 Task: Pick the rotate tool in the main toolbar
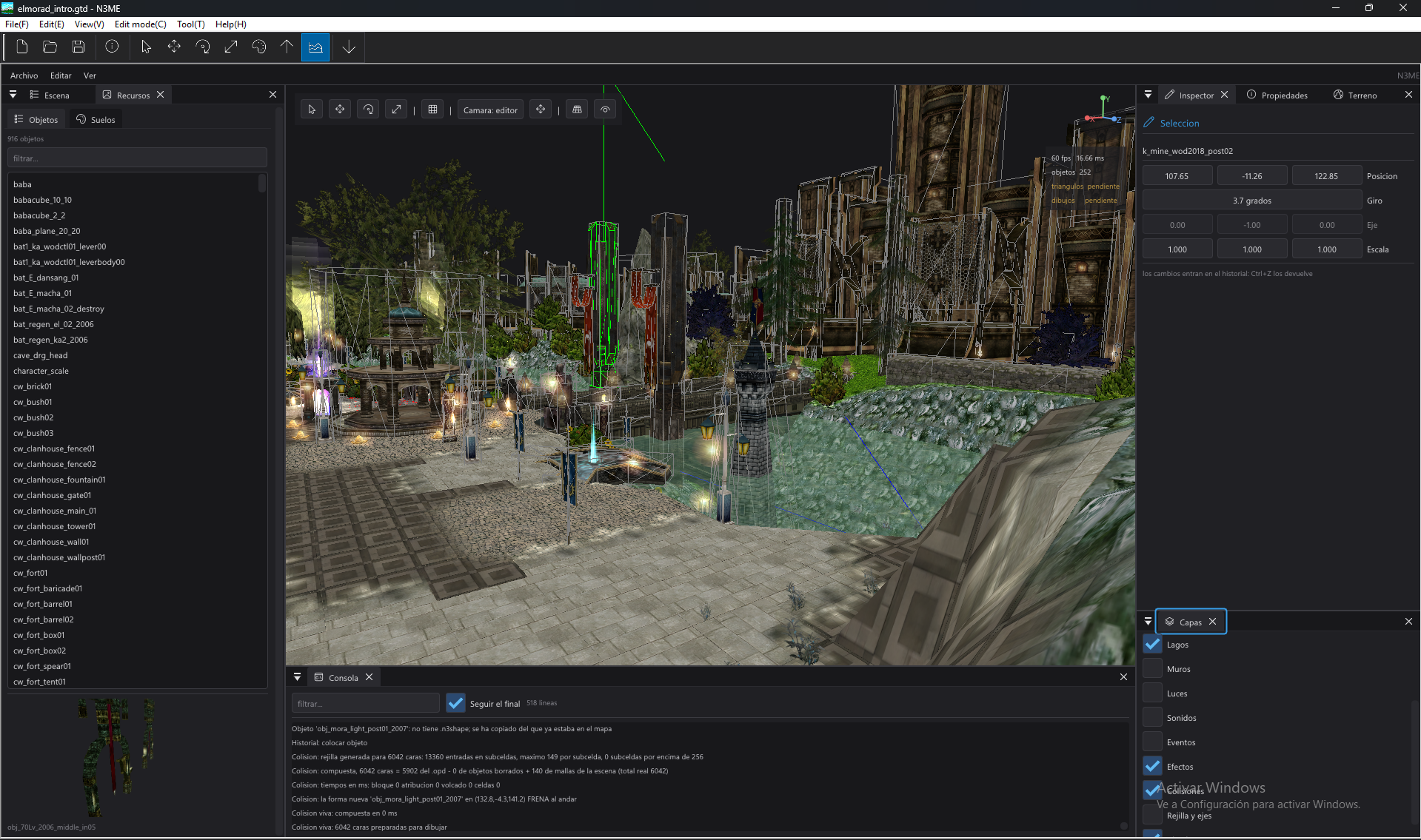(x=202, y=47)
